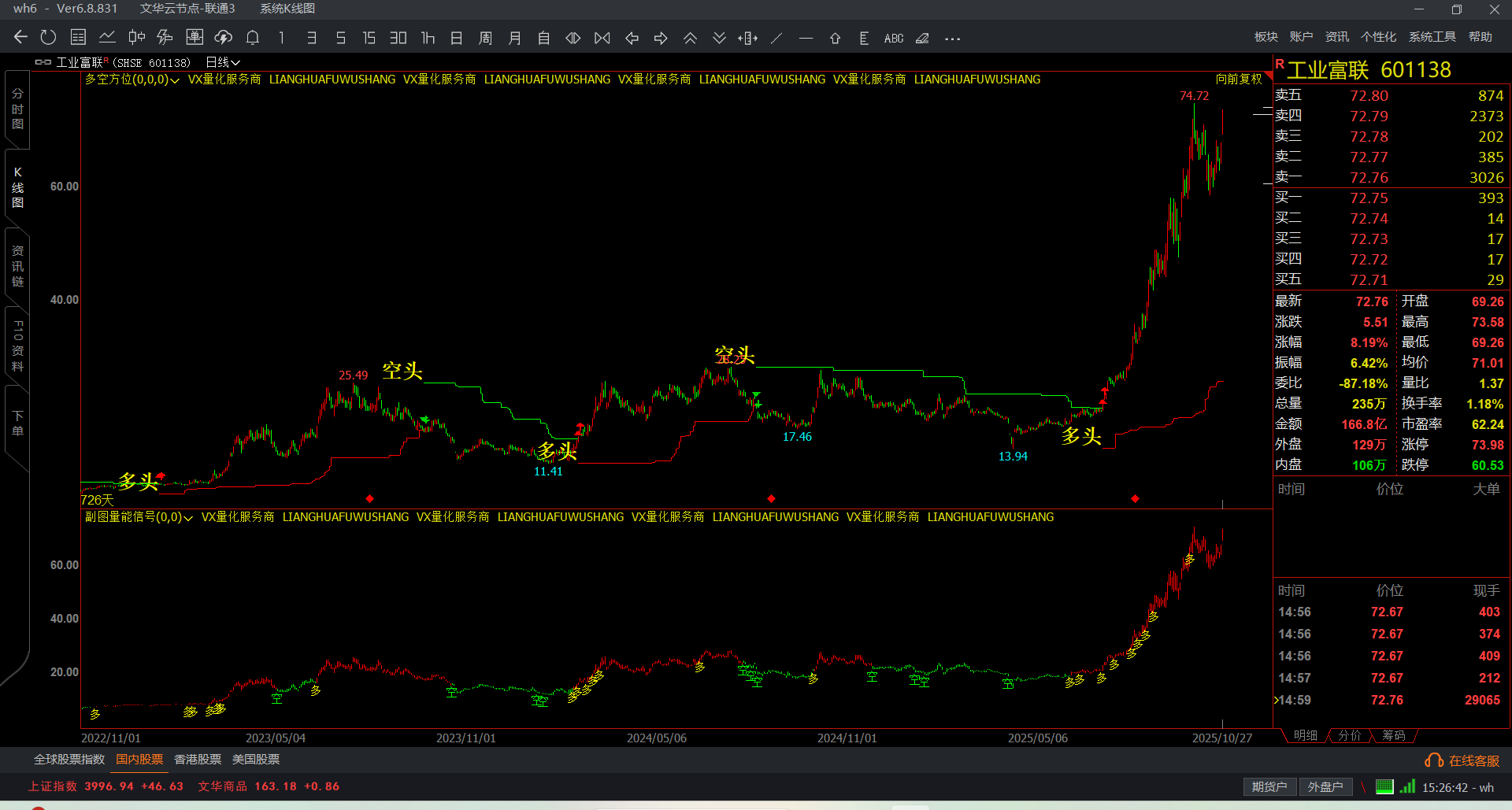Switch to the 筹码 tab

pos(1393,735)
